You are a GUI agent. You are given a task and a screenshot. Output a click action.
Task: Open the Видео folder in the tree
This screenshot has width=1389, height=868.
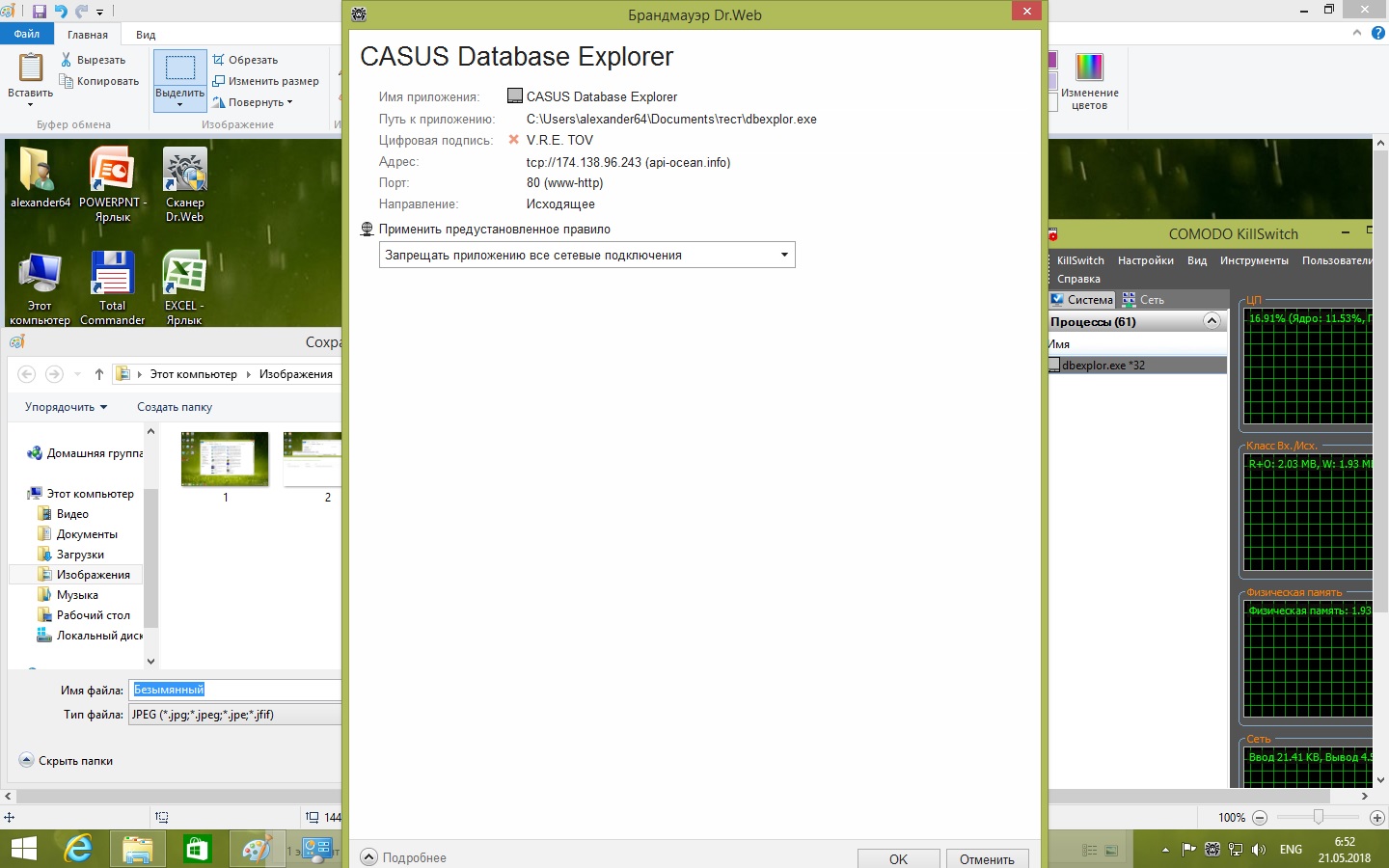(x=64, y=514)
